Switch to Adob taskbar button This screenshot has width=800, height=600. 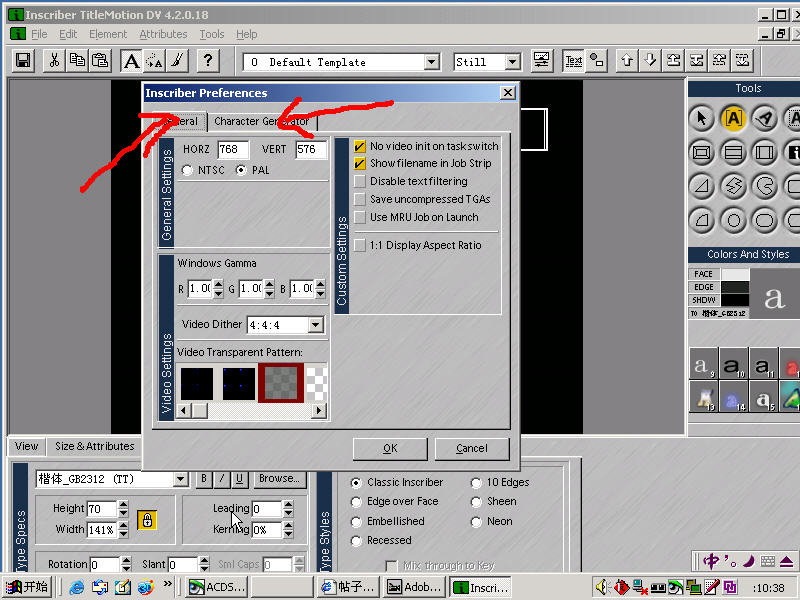point(414,587)
